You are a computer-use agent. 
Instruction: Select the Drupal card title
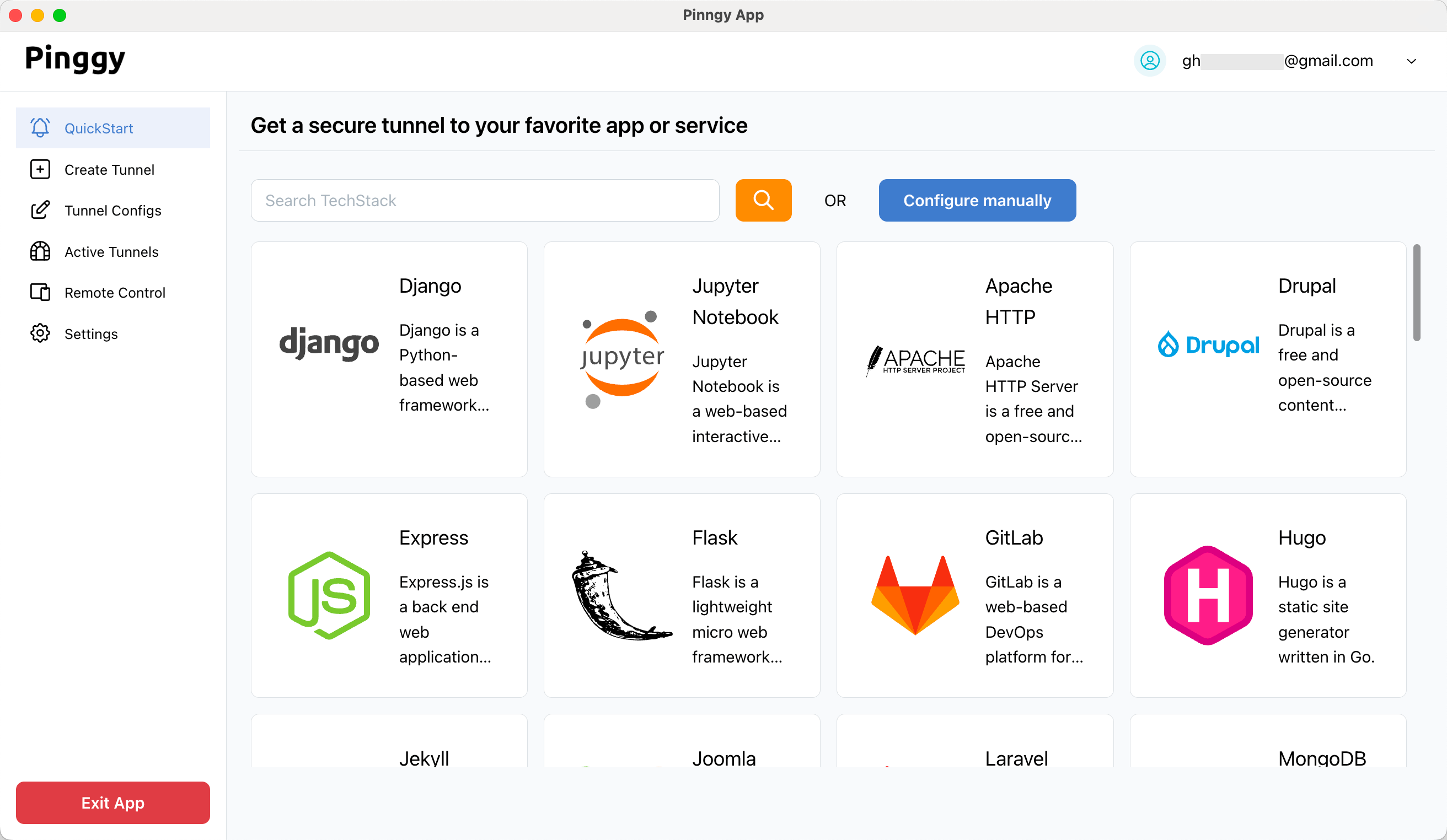(x=1307, y=285)
